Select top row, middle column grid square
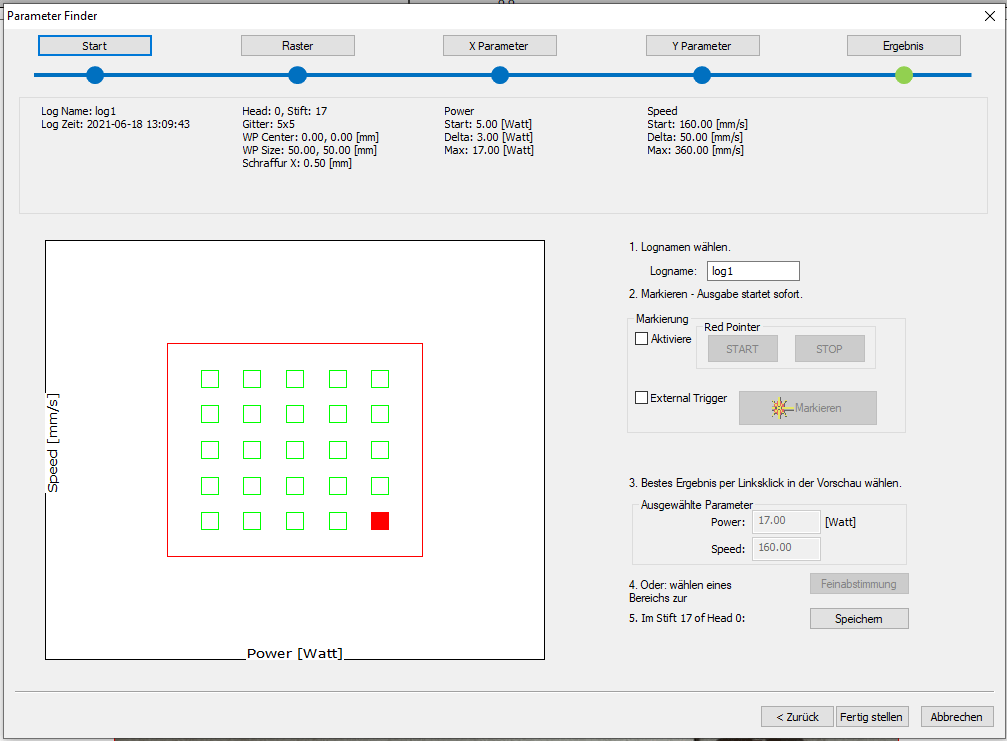 click(x=295, y=379)
